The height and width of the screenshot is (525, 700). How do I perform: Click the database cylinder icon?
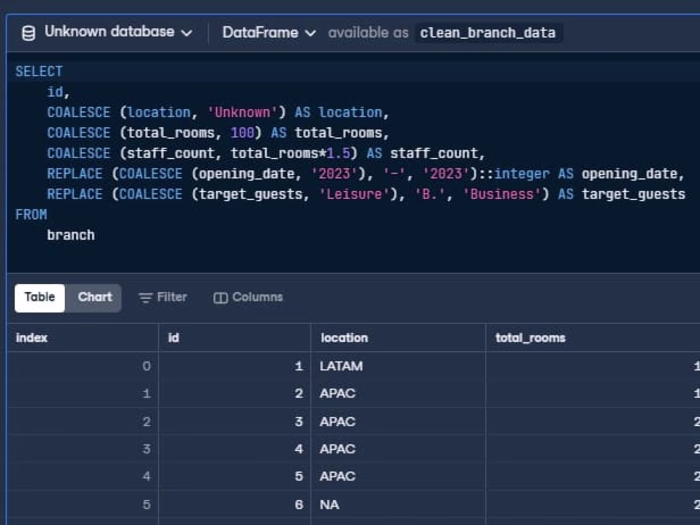tap(29, 33)
